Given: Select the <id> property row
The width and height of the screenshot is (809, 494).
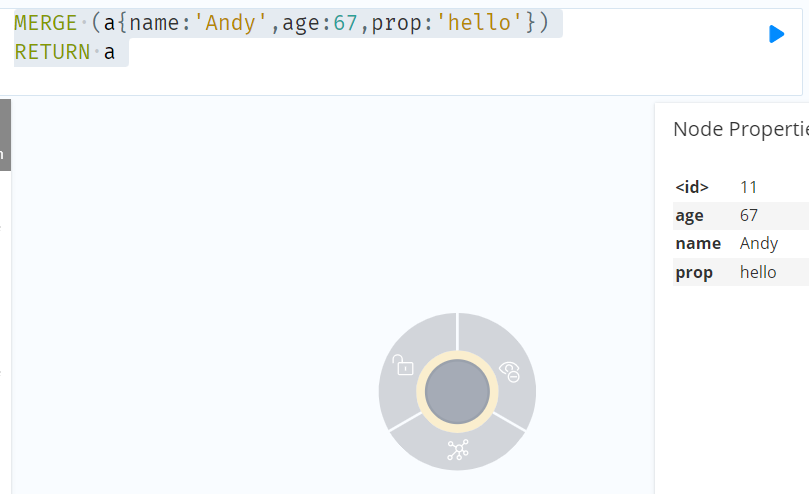Looking at the screenshot, I should [741, 187].
